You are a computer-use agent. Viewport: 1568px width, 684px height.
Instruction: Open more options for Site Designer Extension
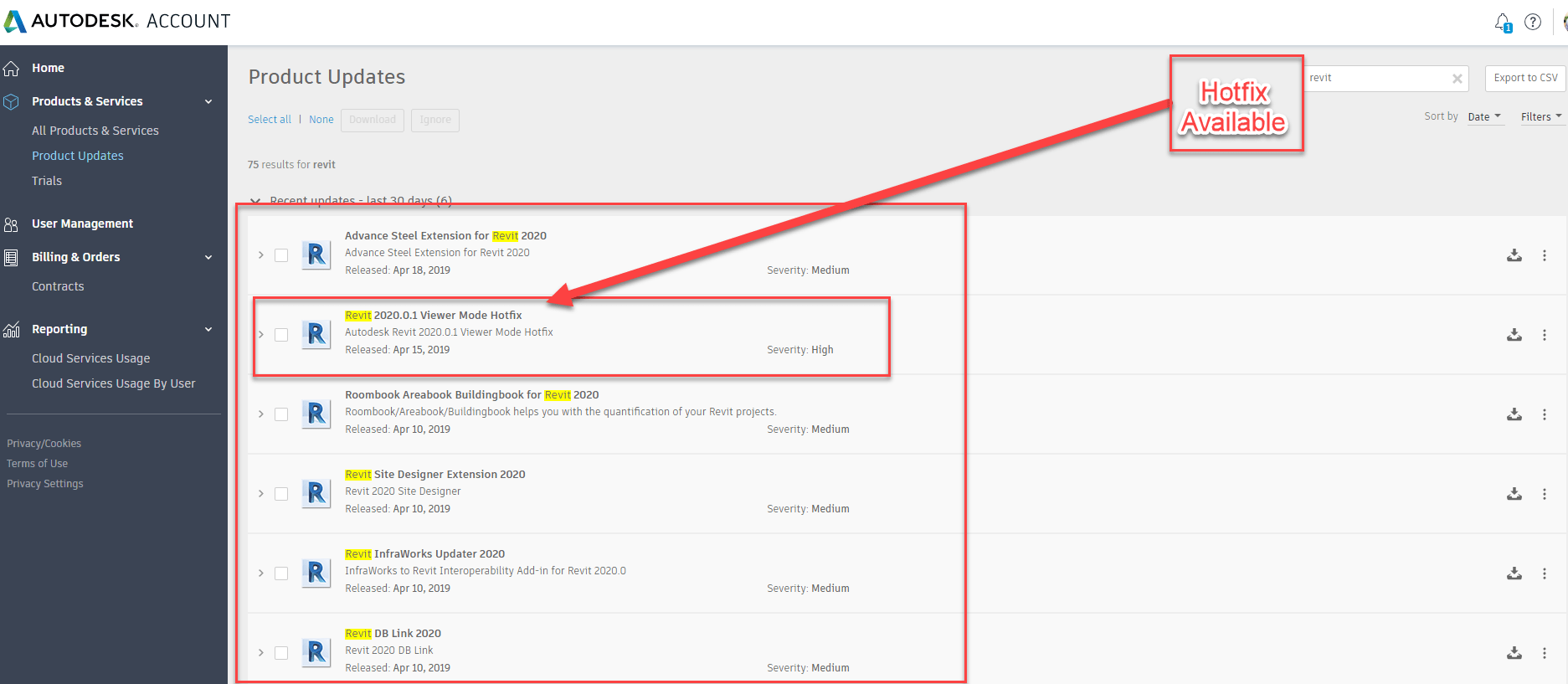coord(1545,494)
